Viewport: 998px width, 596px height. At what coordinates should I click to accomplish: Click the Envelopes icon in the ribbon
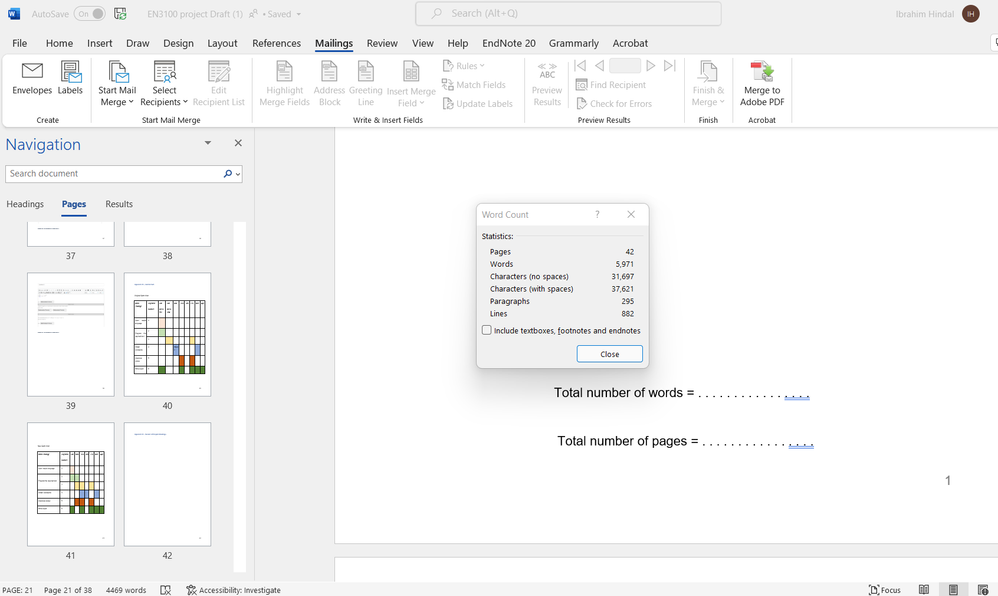tap(32, 78)
